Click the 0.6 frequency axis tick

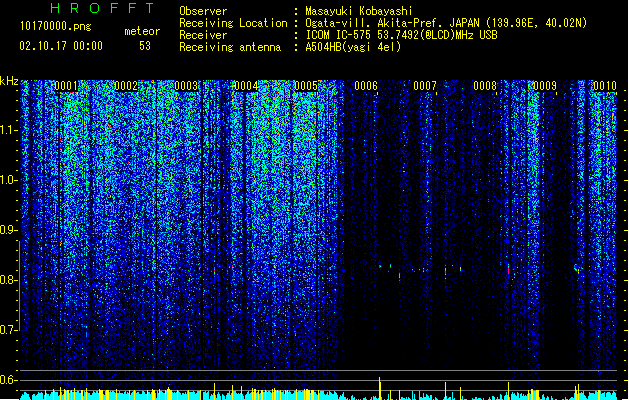point(9,380)
